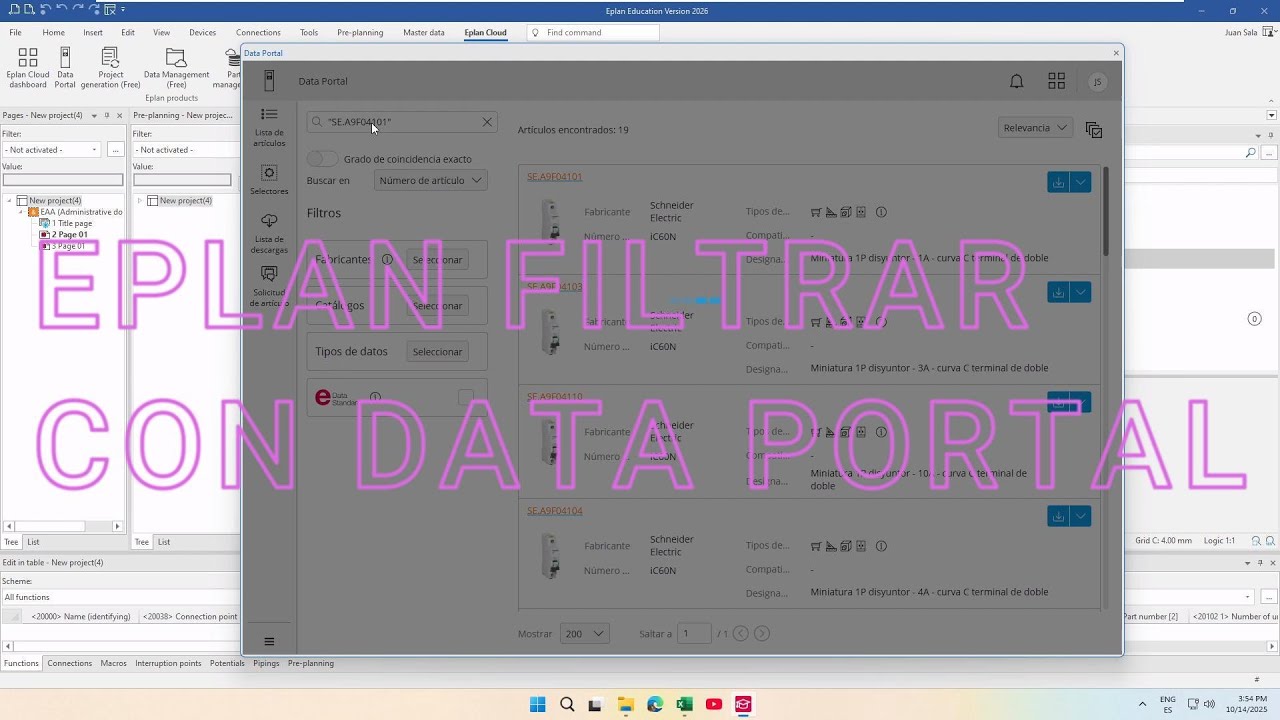
Task: Expand download options for SE.A9F04101
Action: (1080, 182)
